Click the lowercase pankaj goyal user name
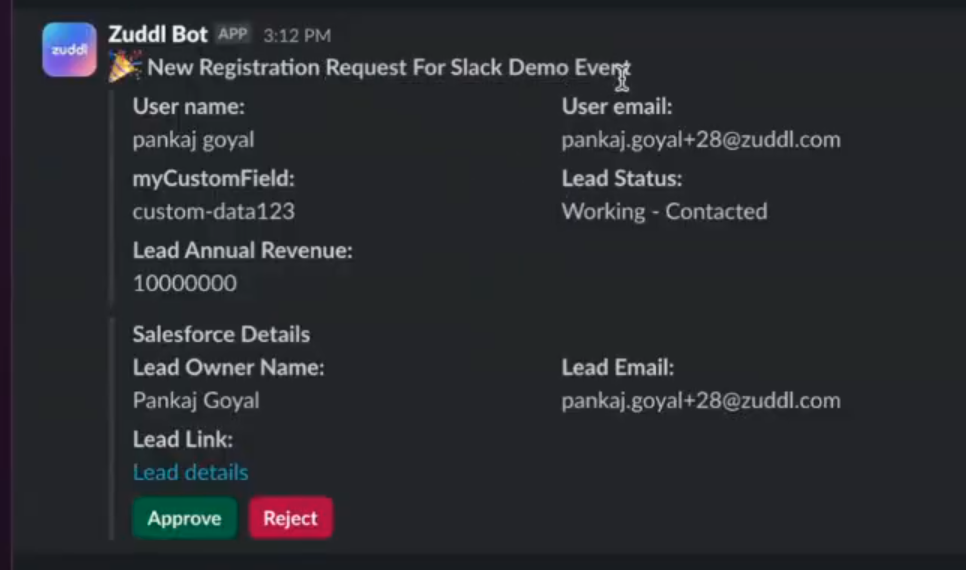Viewport: 966px width, 570px height. (193, 140)
